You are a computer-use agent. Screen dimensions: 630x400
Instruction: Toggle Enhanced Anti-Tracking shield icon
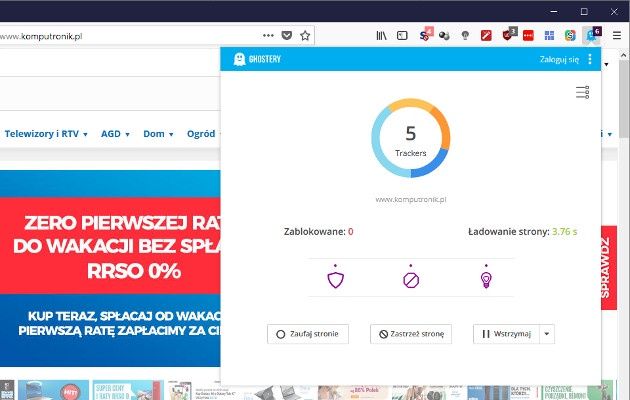(x=335, y=279)
